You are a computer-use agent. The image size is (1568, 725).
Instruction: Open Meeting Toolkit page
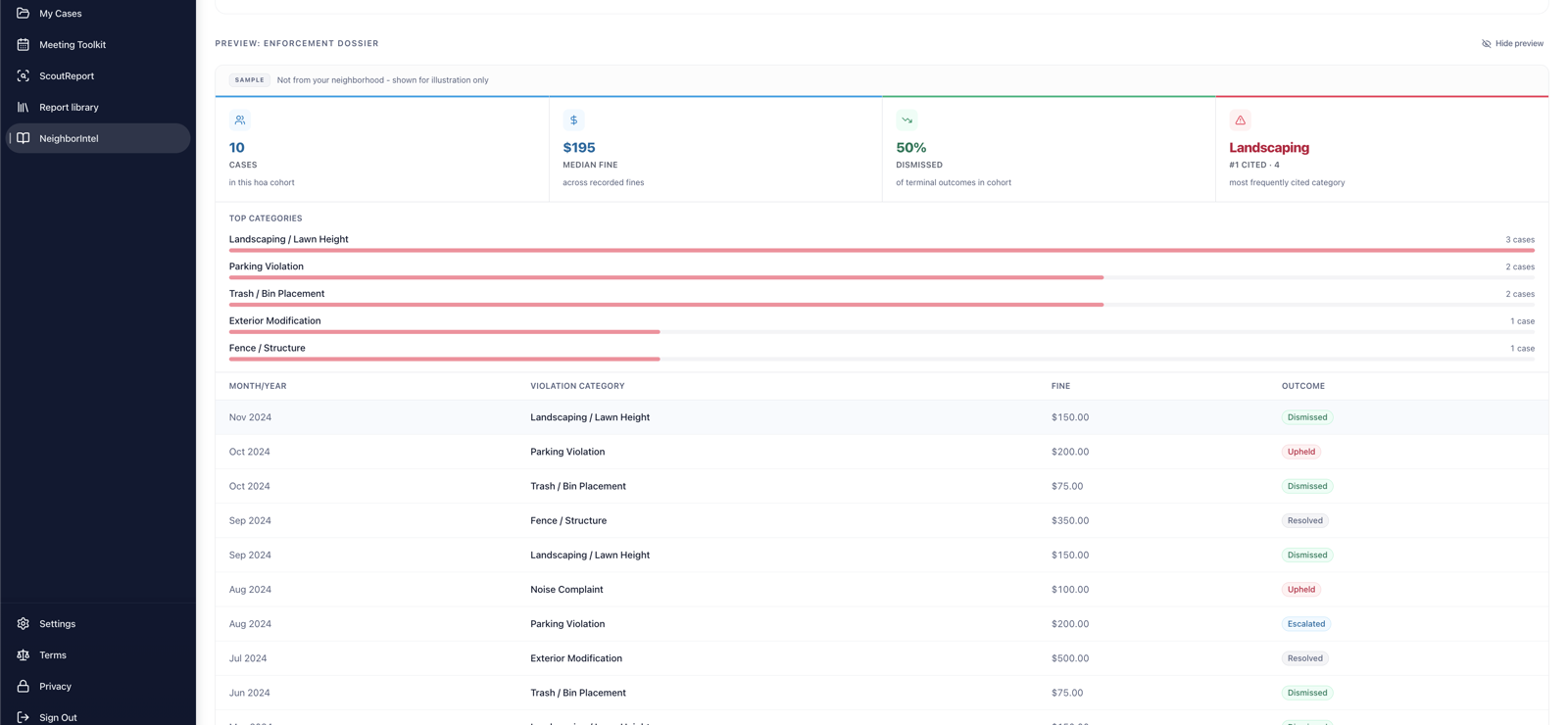coord(98,45)
